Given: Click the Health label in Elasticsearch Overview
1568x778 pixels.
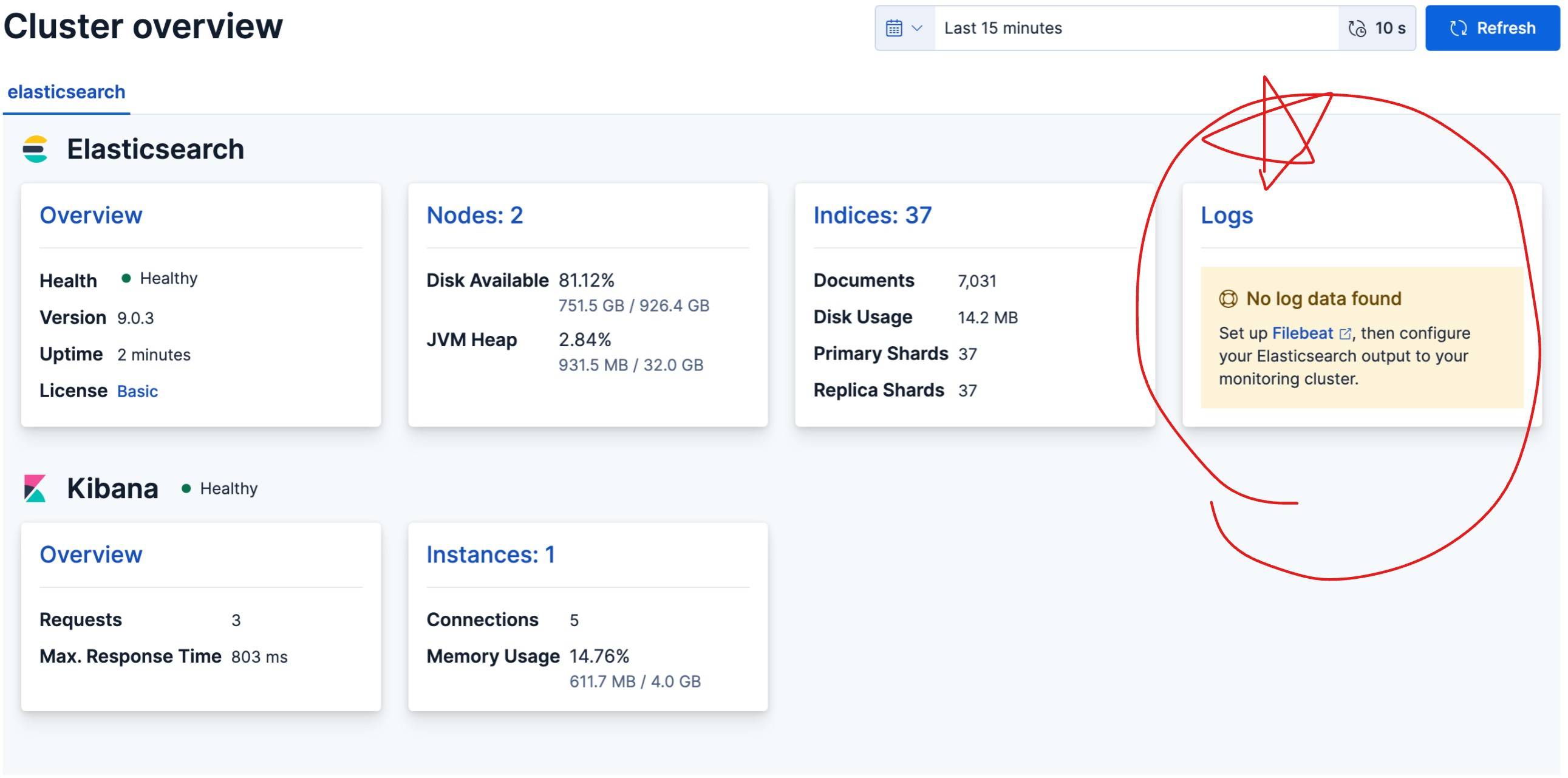Looking at the screenshot, I should click(x=68, y=281).
